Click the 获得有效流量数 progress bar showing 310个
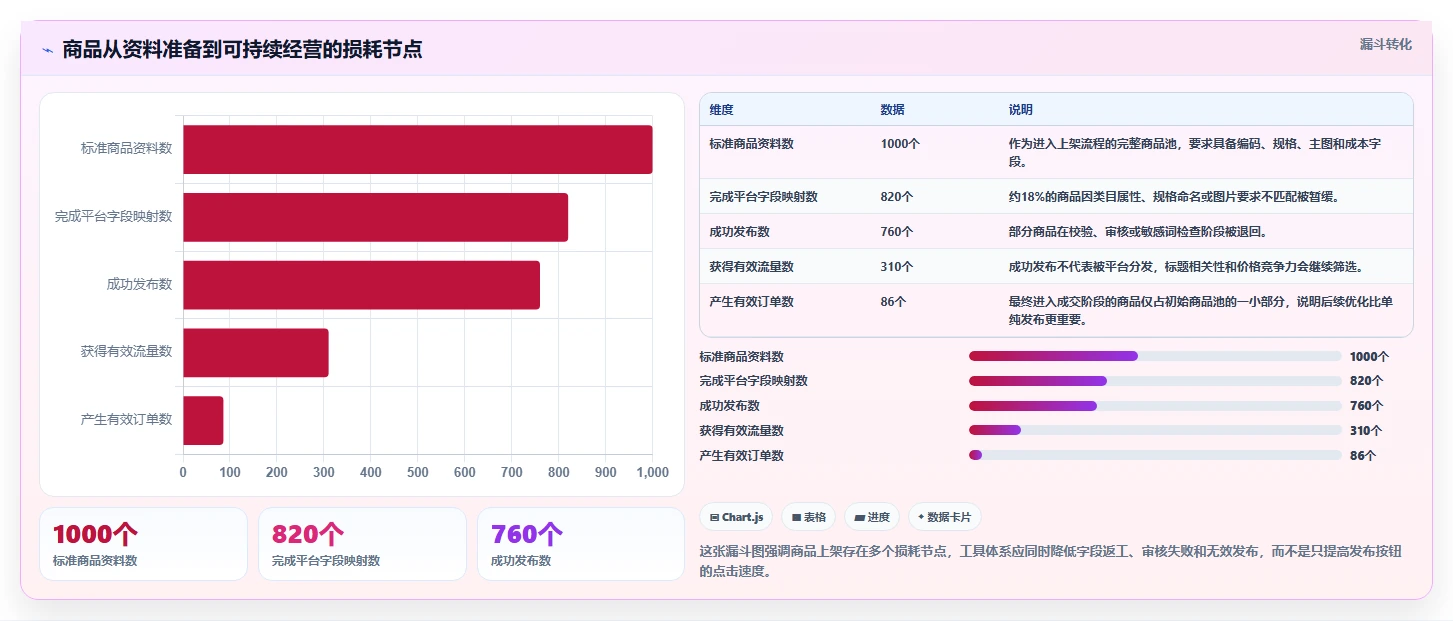This screenshot has width=1453, height=621. [x=1155, y=430]
